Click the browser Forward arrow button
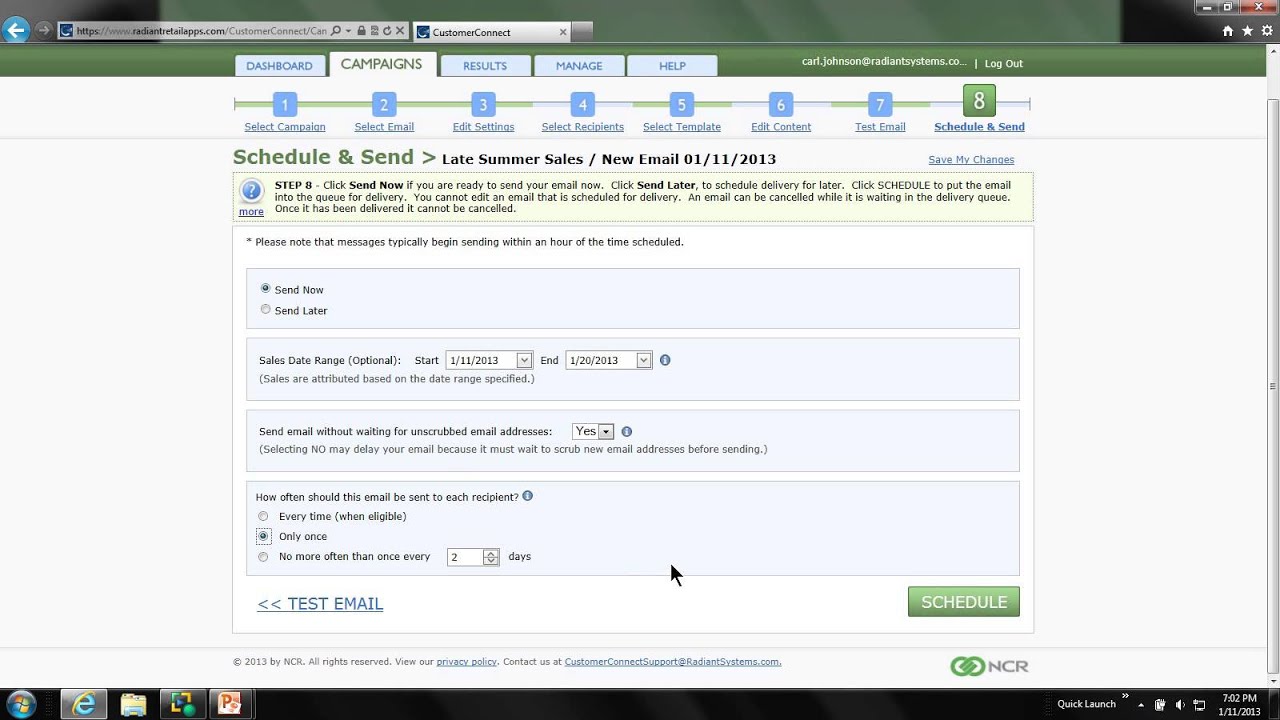The image size is (1280, 720). pyautogui.click(x=43, y=31)
